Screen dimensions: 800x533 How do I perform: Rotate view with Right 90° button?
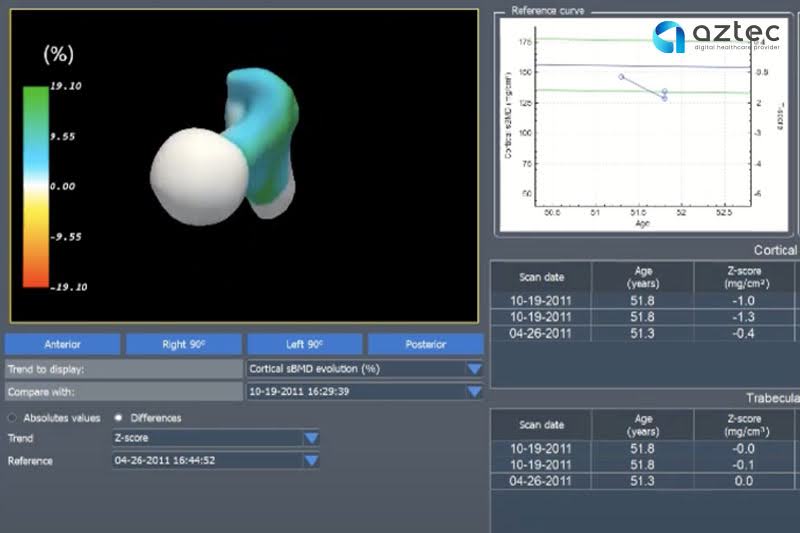click(184, 344)
